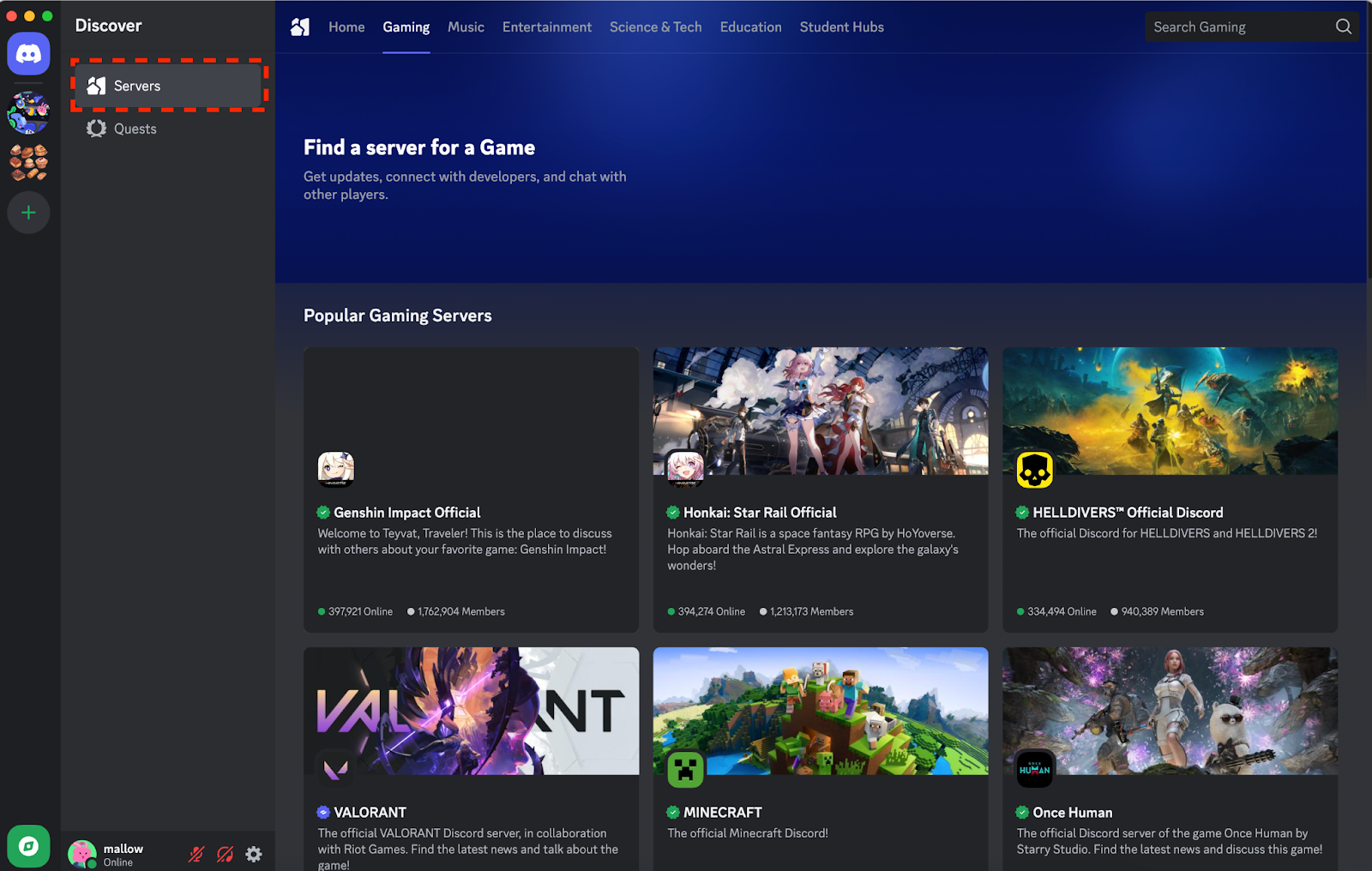Toggle the headphone deafen icon

(226, 854)
